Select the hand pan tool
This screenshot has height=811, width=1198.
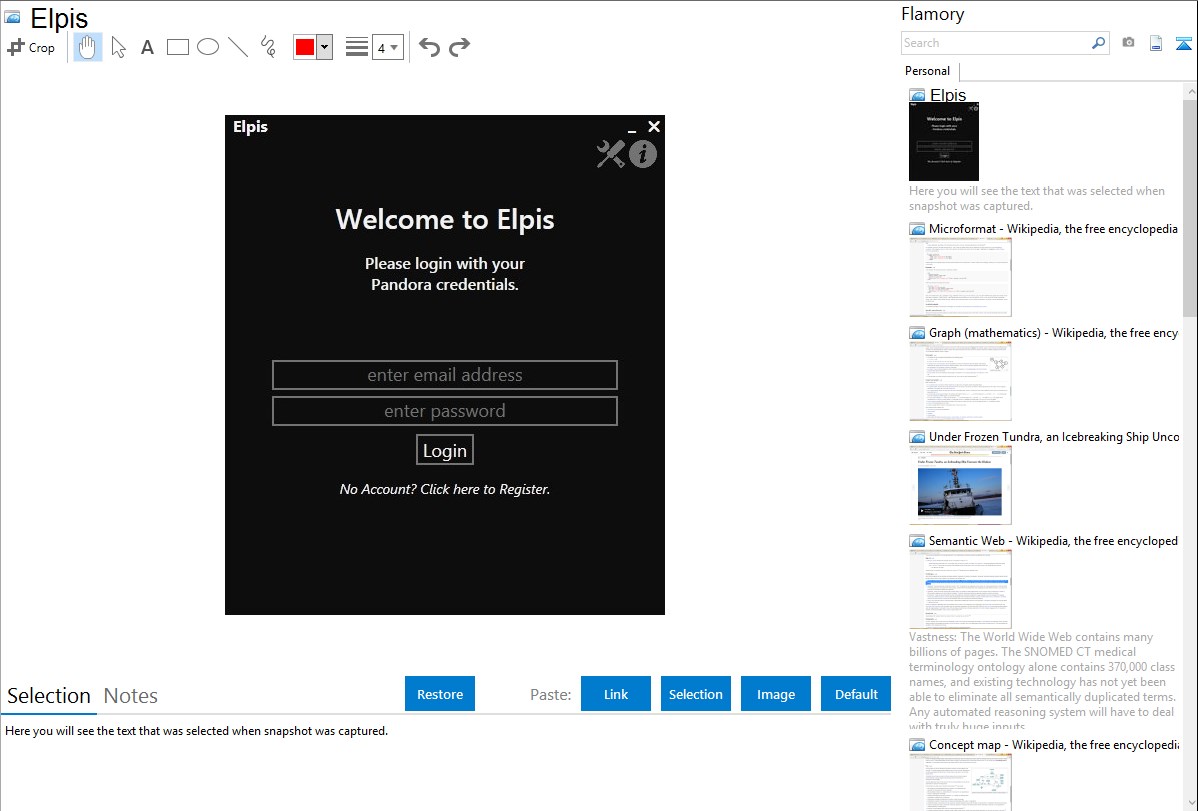pyautogui.click(x=88, y=47)
